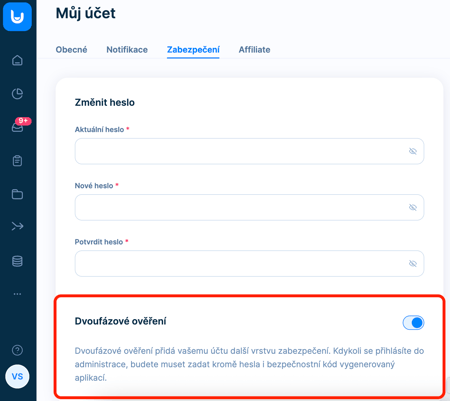The width and height of the screenshot is (450, 401).
Task: Expand the three-dots more menu in sidebar
Action: tap(17, 294)
